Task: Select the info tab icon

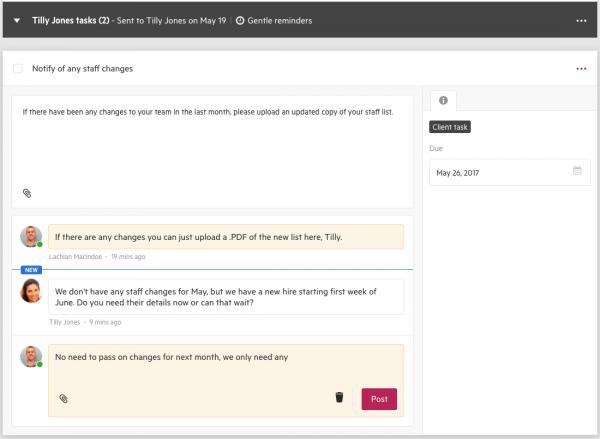Action: pyautogui.click(x=443, y=100)
